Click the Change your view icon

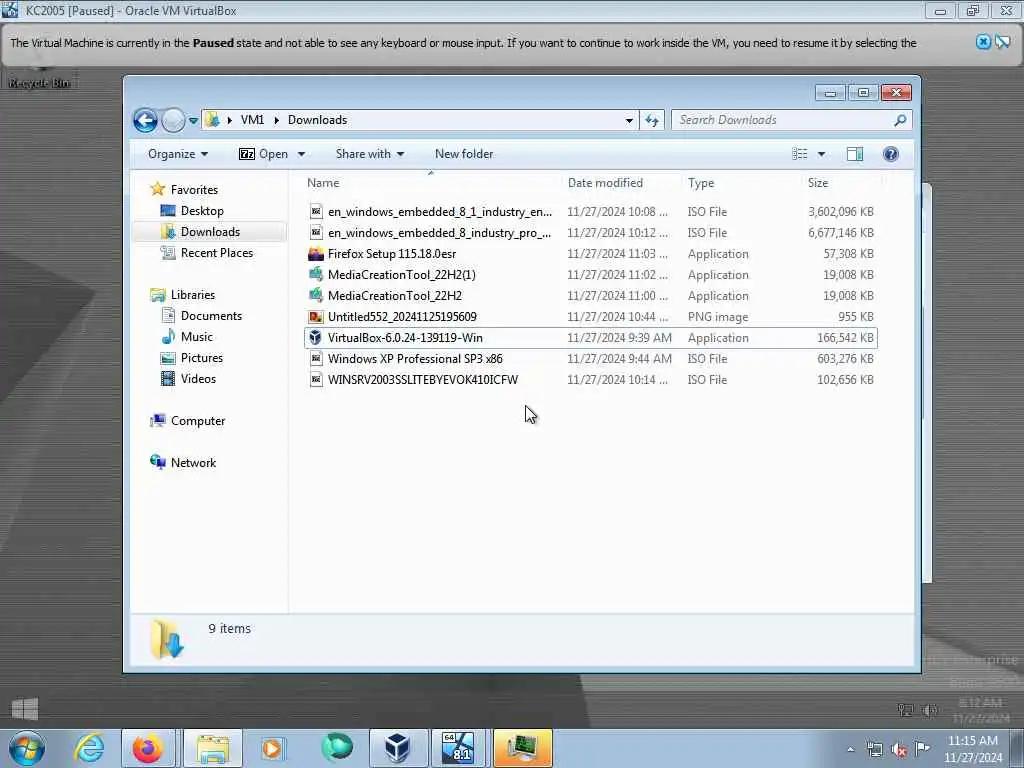click(799, 154)
